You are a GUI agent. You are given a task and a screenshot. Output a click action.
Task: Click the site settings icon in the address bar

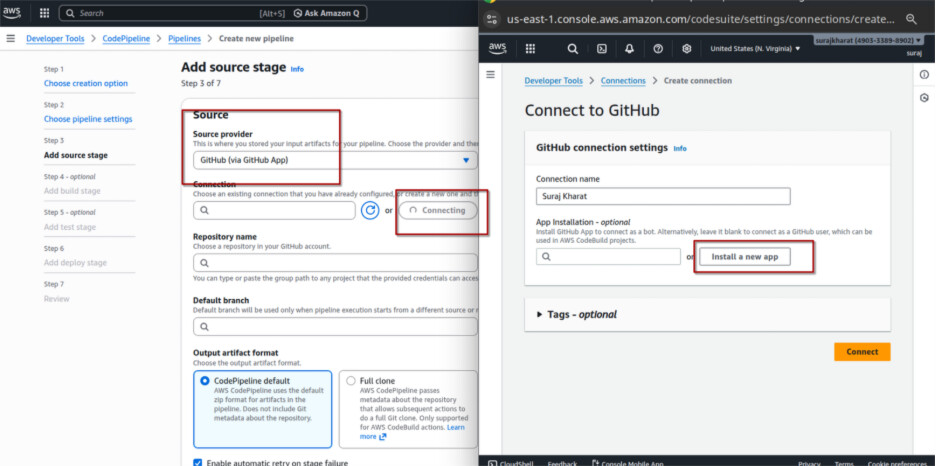pyautogui.click(x=492, y=18)
